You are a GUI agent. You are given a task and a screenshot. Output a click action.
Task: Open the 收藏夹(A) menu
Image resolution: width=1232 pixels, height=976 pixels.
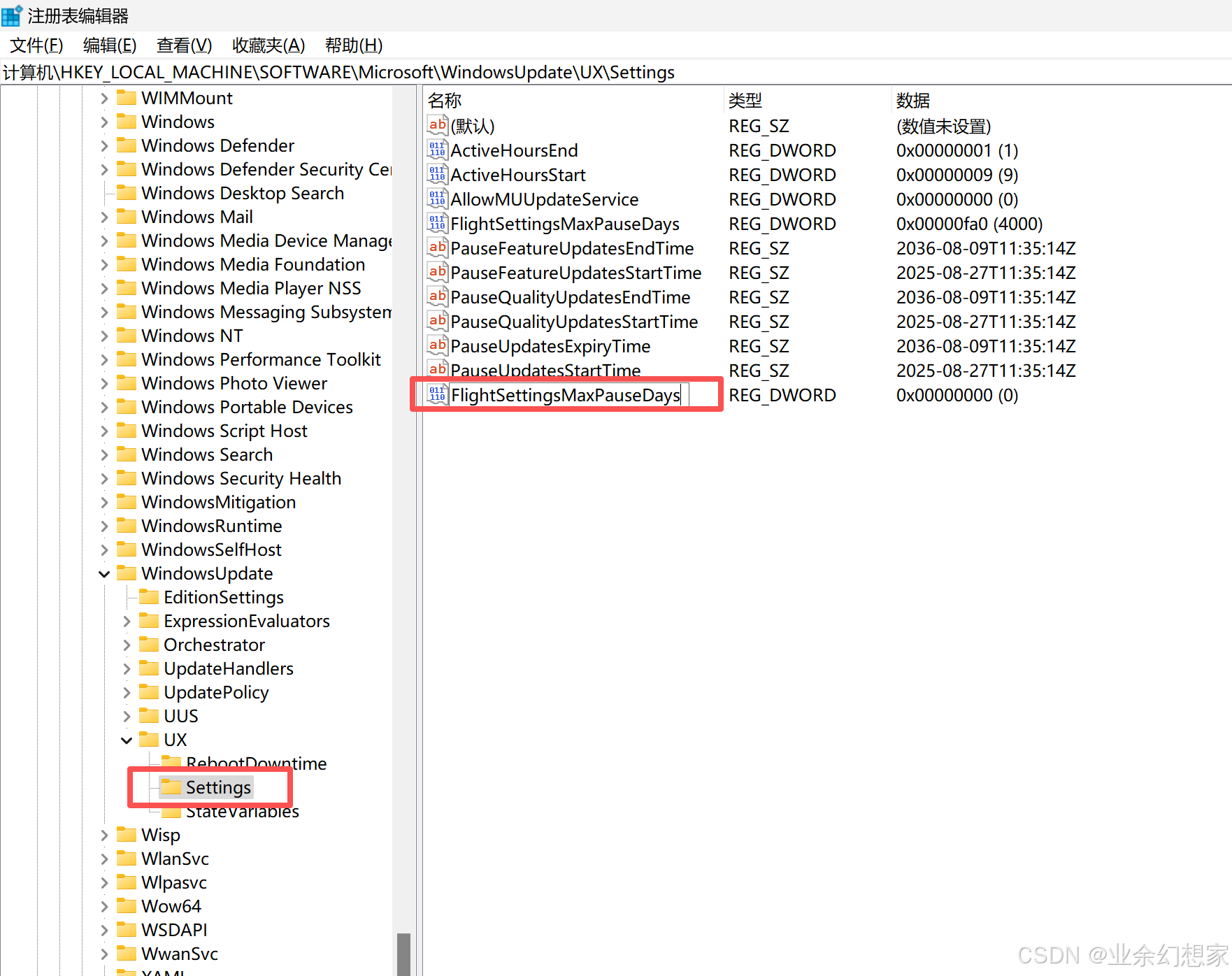(268, 45)
